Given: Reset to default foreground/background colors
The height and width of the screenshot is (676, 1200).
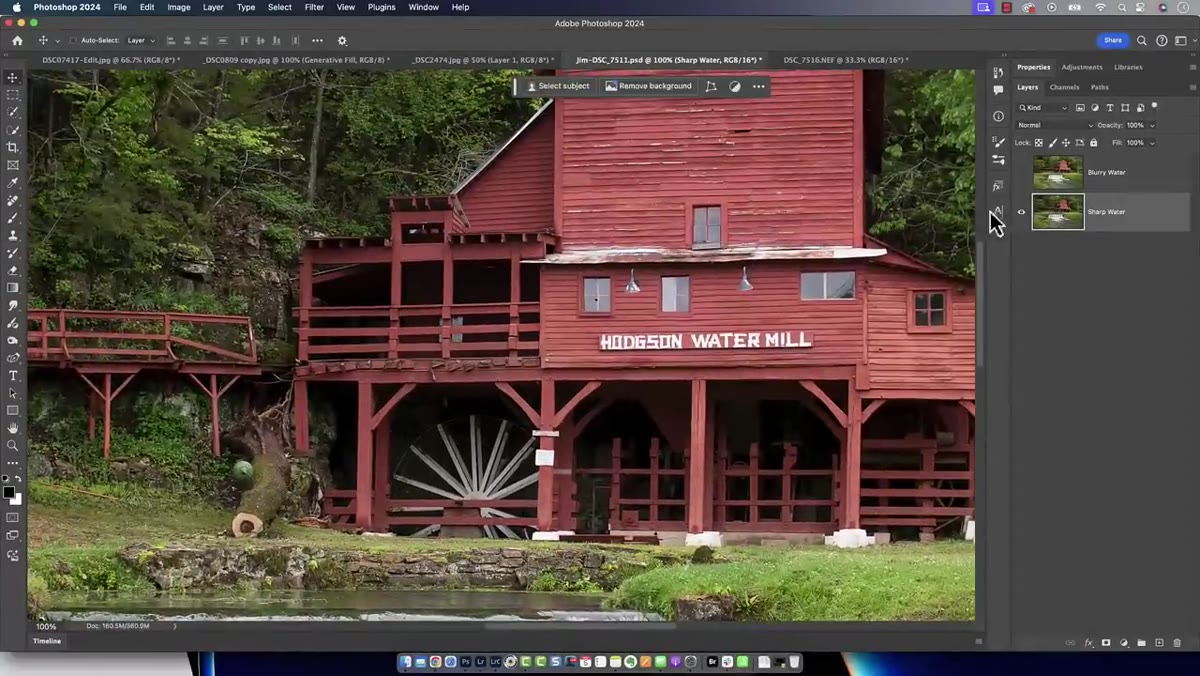Looking at the screenshot, I should (x=5, y=479).
